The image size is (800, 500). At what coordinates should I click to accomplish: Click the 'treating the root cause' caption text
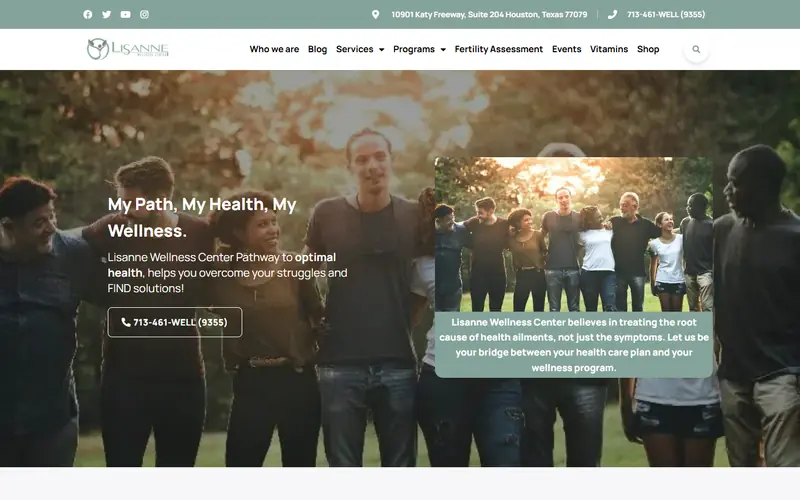click(573, 345)
